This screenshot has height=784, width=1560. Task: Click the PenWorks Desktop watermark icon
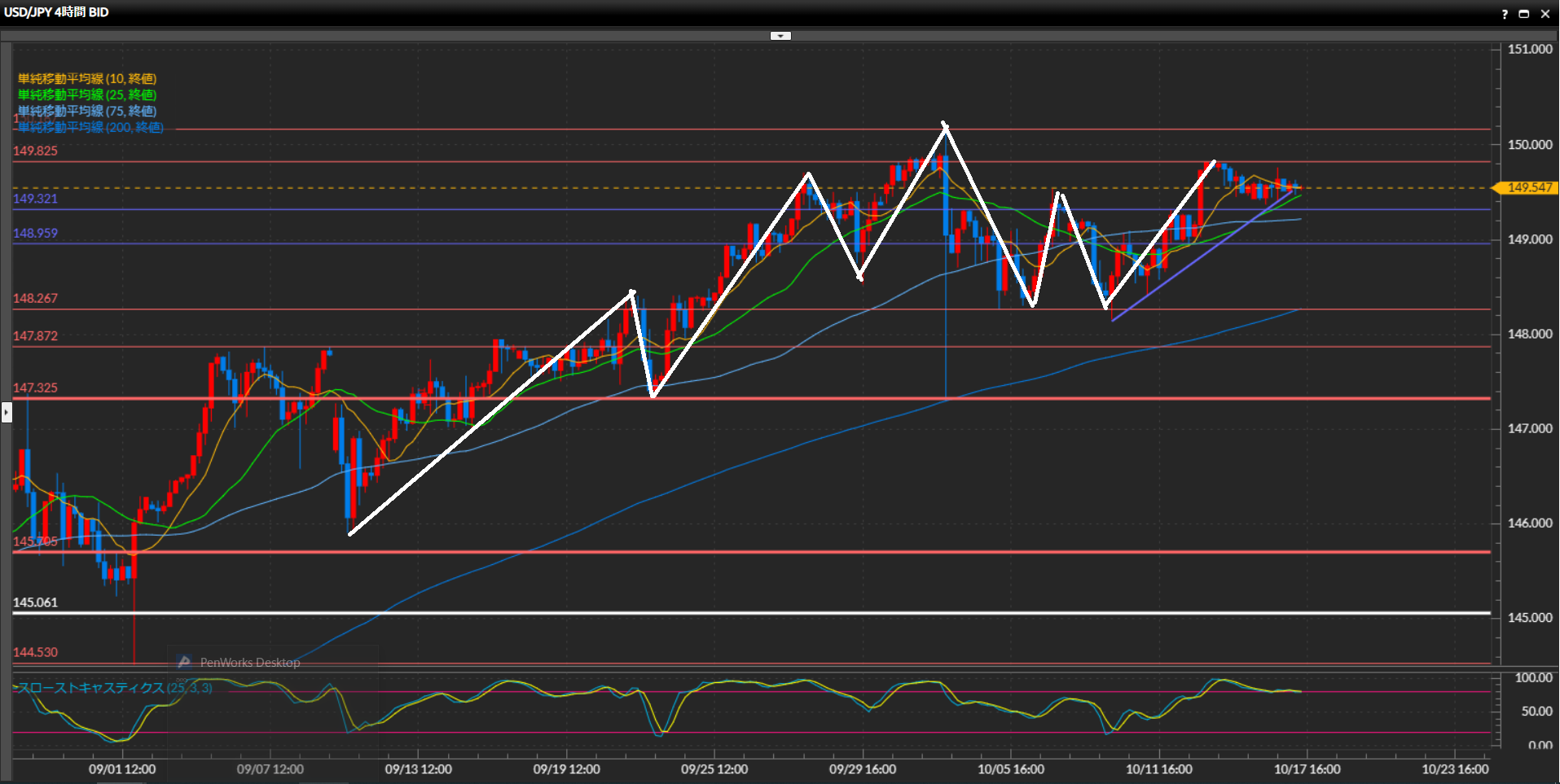[185, 663]
